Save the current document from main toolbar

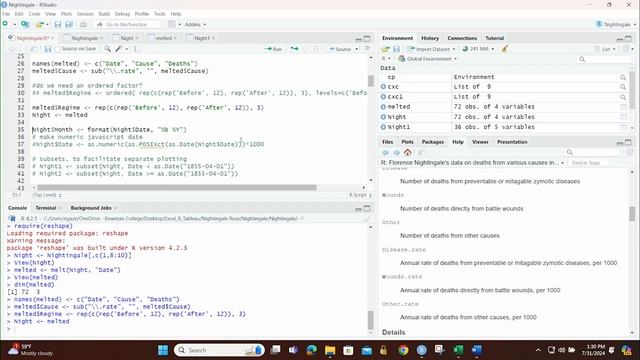click(58, 24)
